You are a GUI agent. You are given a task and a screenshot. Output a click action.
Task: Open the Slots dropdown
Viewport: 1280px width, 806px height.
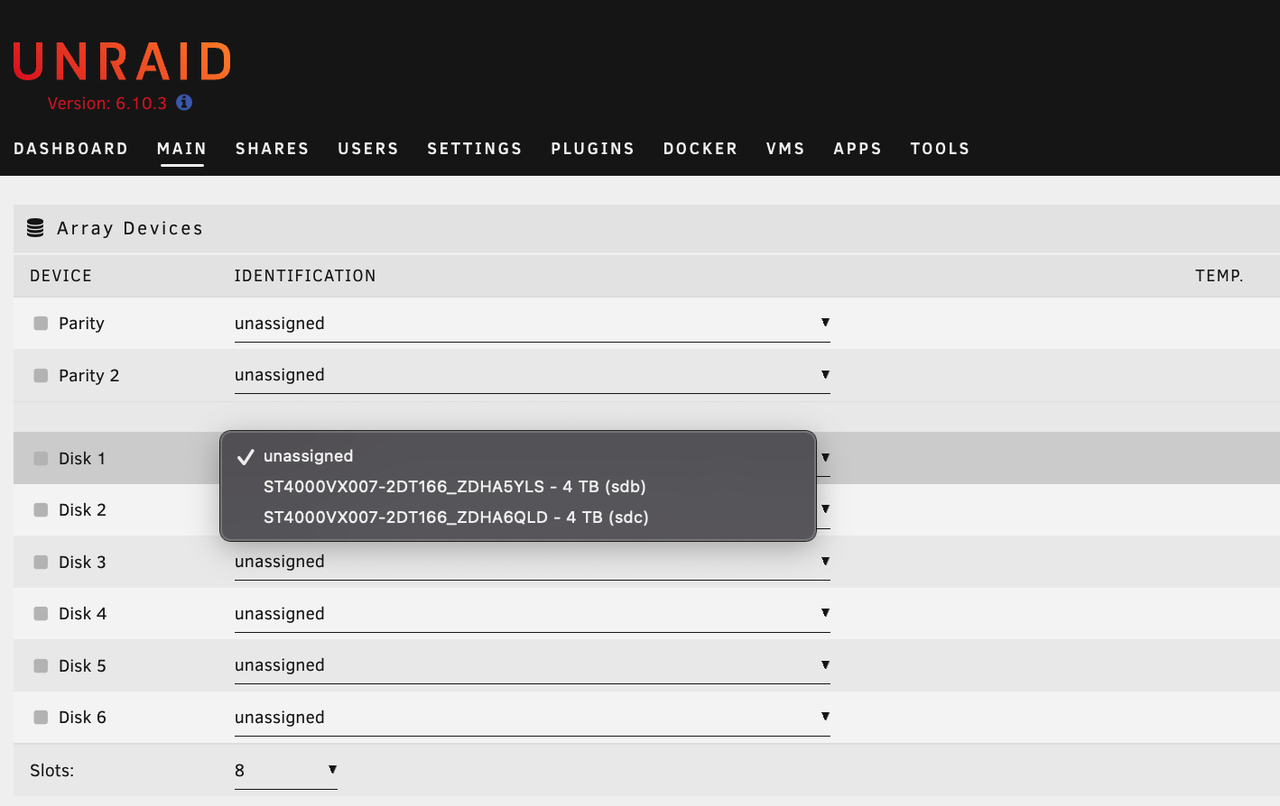(330, 769)
